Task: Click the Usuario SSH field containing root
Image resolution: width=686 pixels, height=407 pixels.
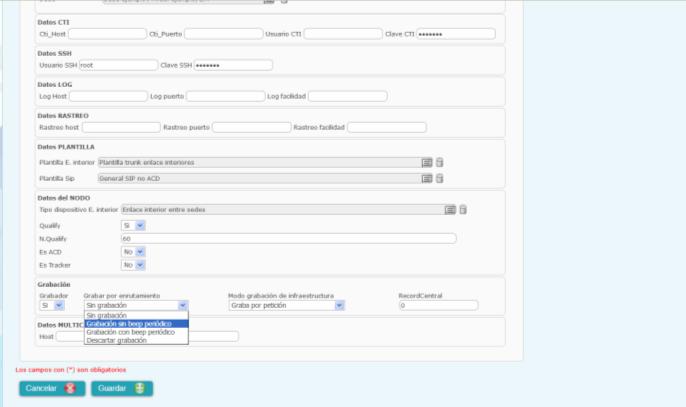Action: point(119,65)
